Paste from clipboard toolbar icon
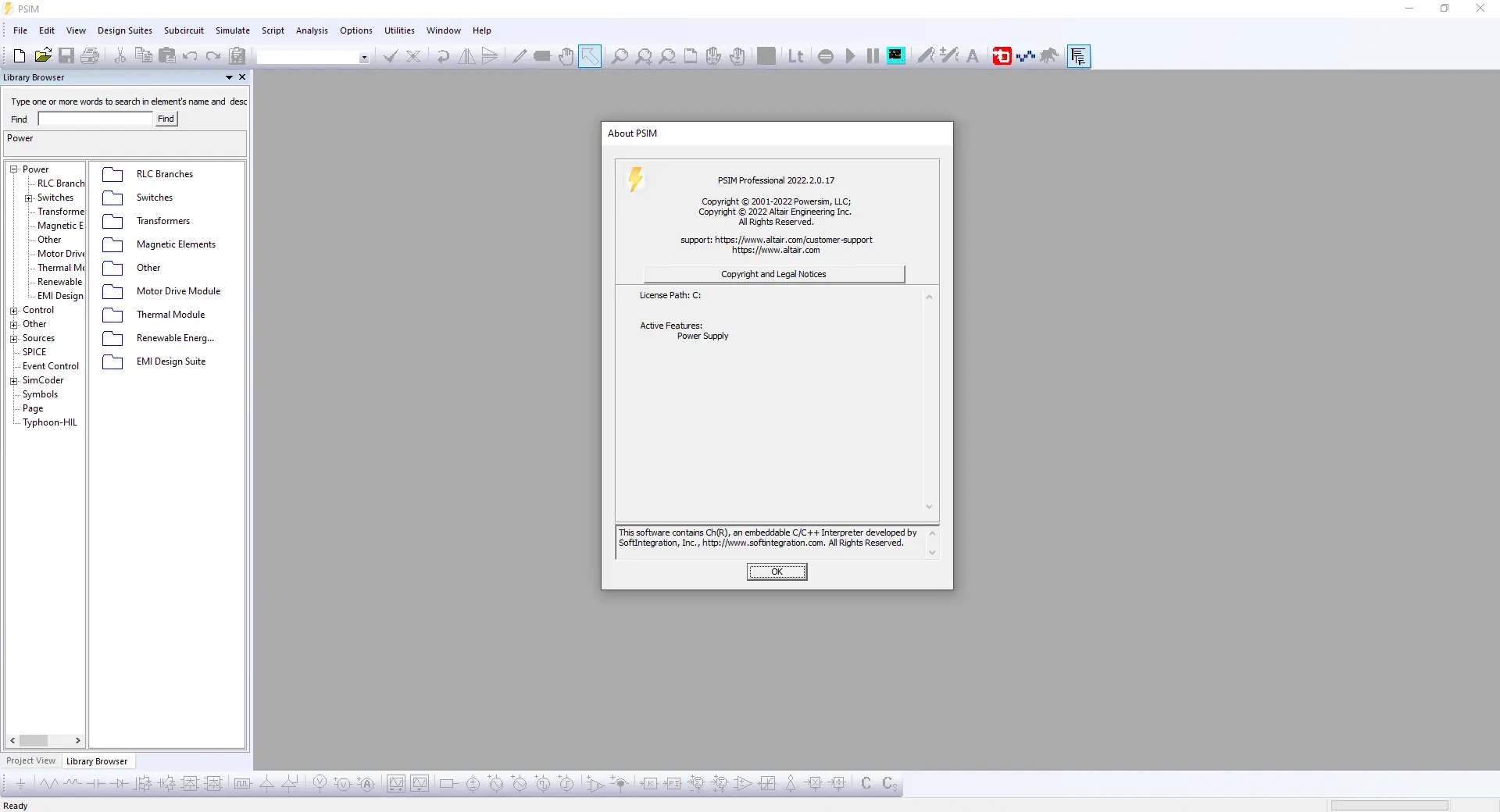The height and width of the screenshot is (812, 1500). 167,56
